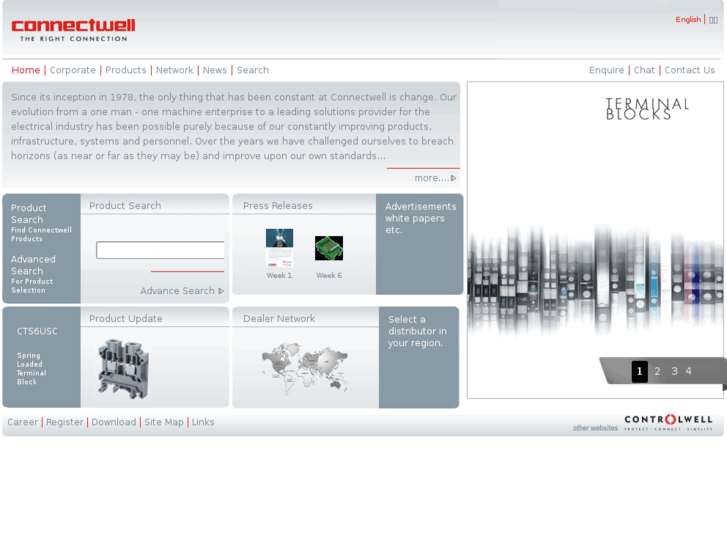Open the Site Map footer link

click(164, 422)
